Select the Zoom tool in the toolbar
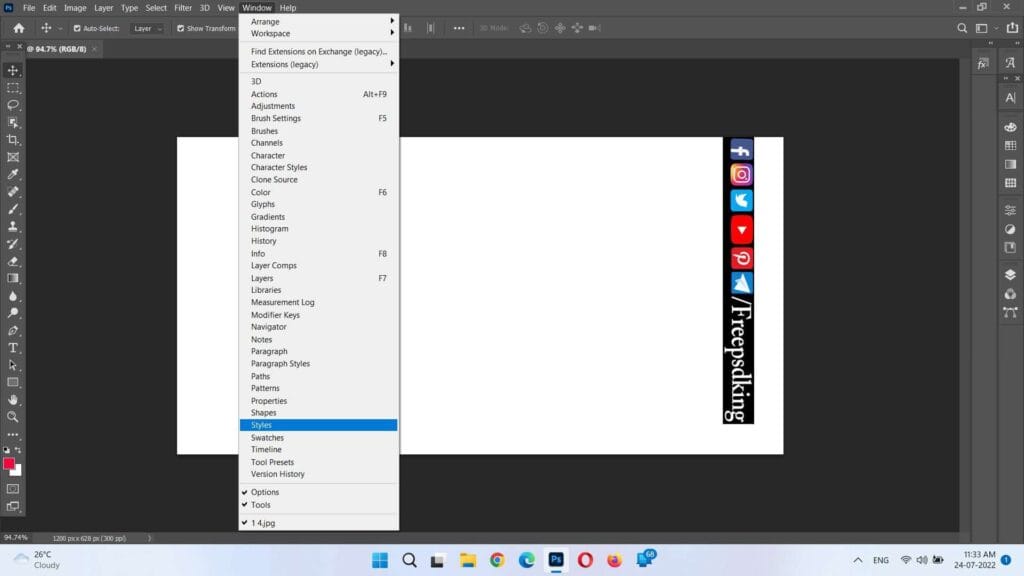 (13, 416)
